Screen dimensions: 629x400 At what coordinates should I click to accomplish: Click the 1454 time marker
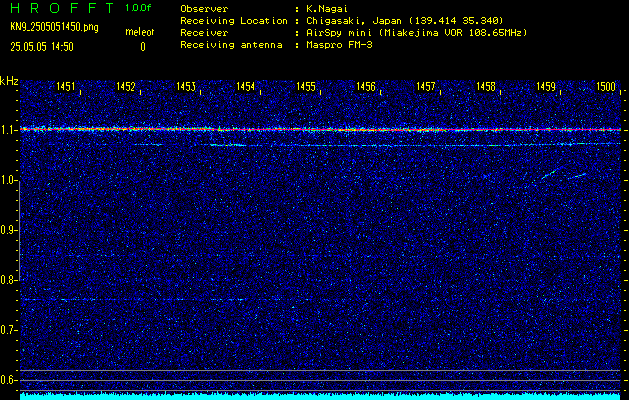pos(246,87)
